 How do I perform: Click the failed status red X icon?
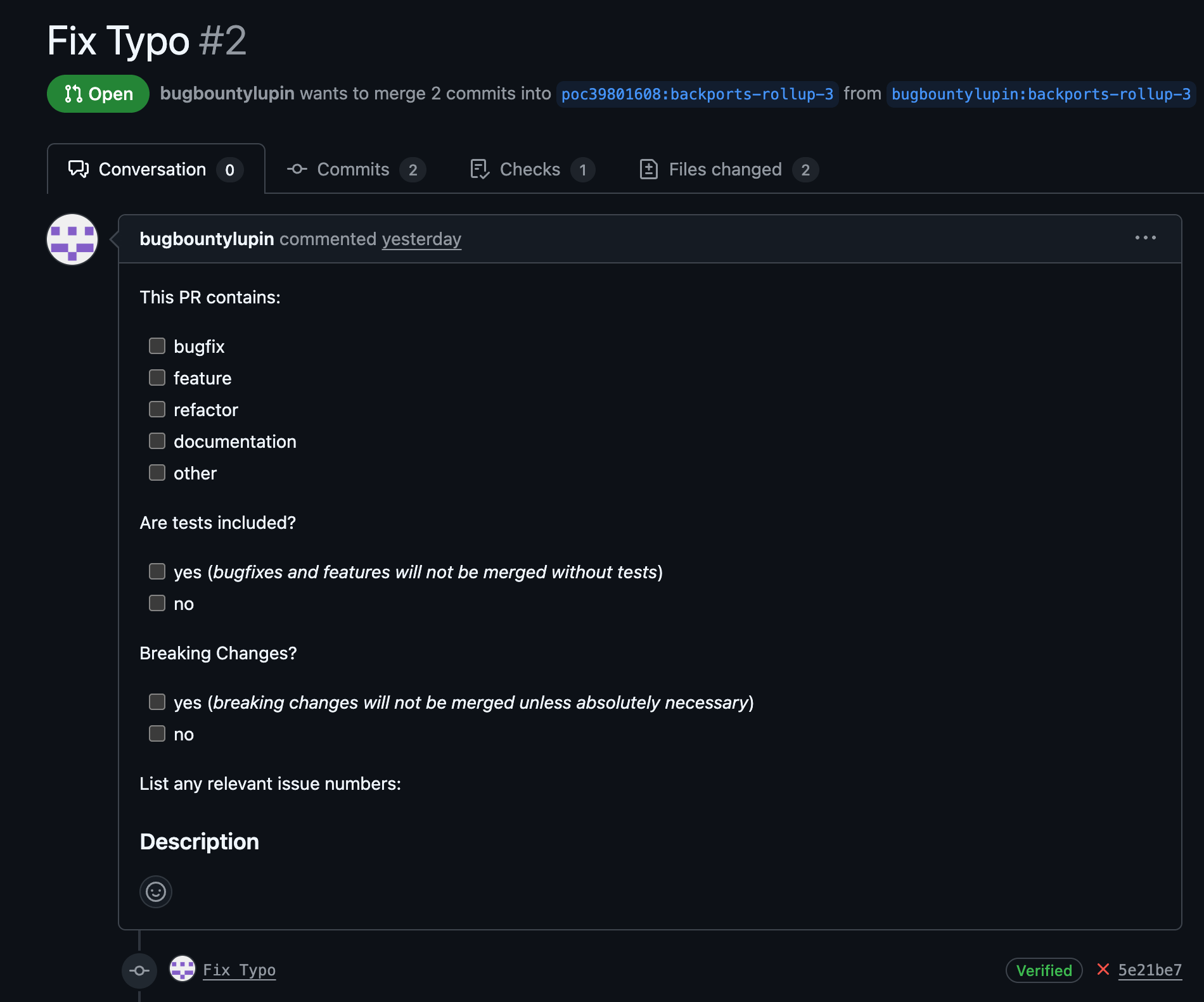coord(1103,970)
